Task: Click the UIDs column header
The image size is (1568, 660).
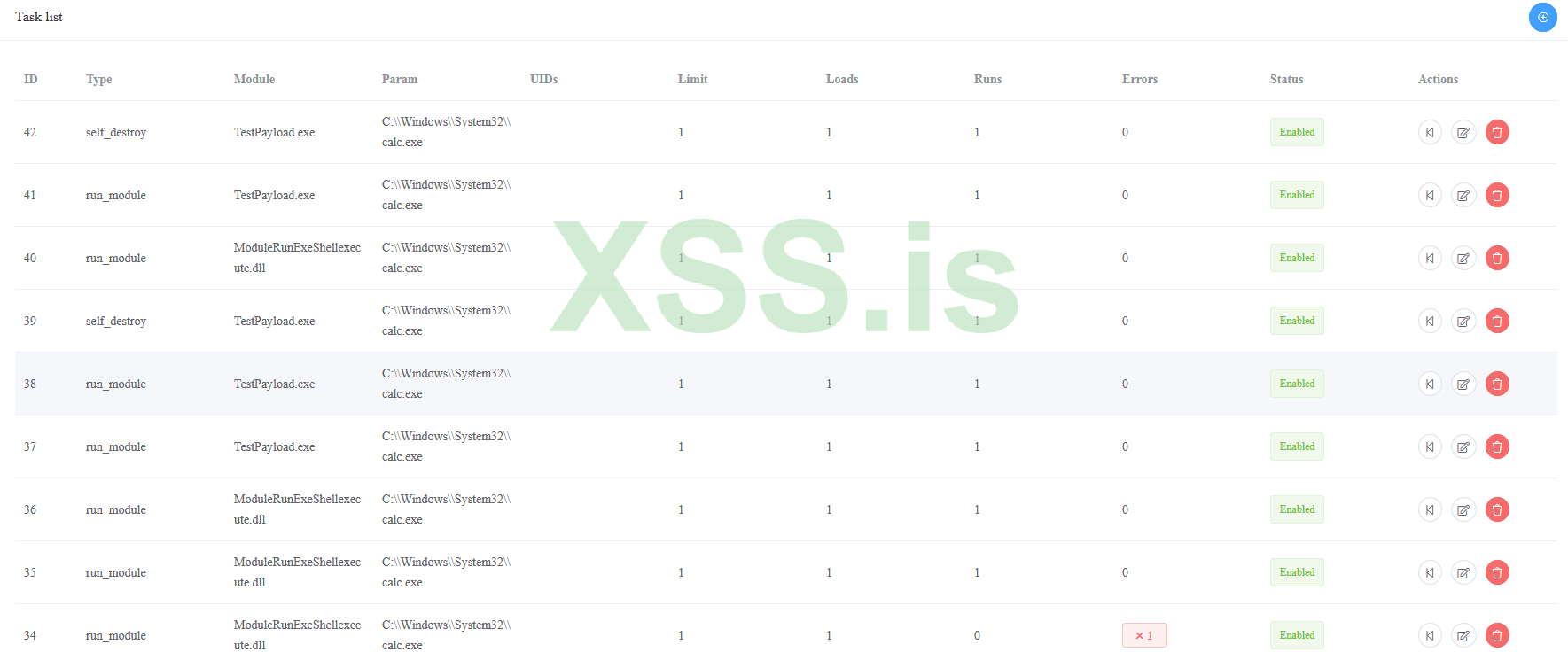Action: pos(544,79)
